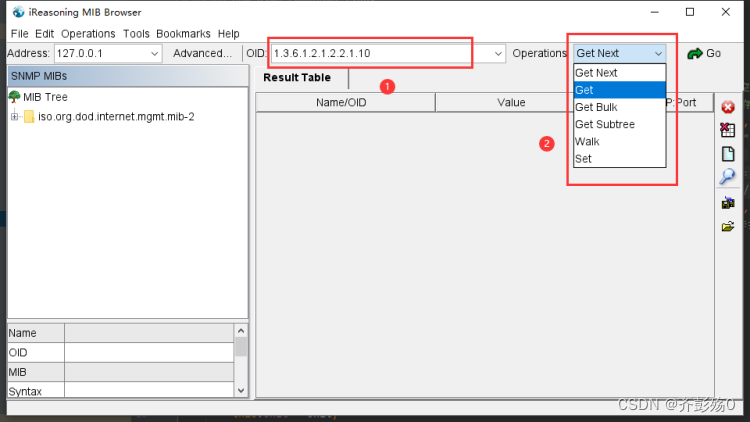
Task: Click the open folder icon in right toolbar
Action: click(x=728, y=226)
